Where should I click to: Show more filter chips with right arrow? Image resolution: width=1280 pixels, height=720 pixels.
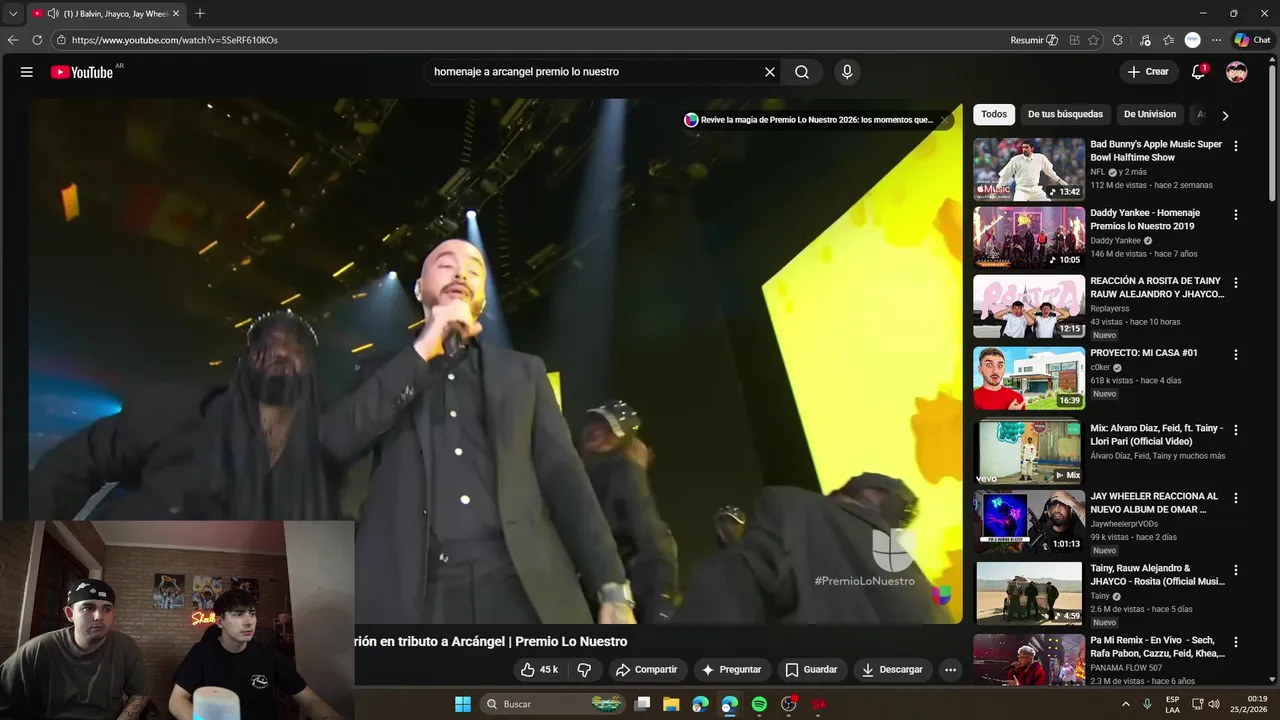(x=1225, y=115)
